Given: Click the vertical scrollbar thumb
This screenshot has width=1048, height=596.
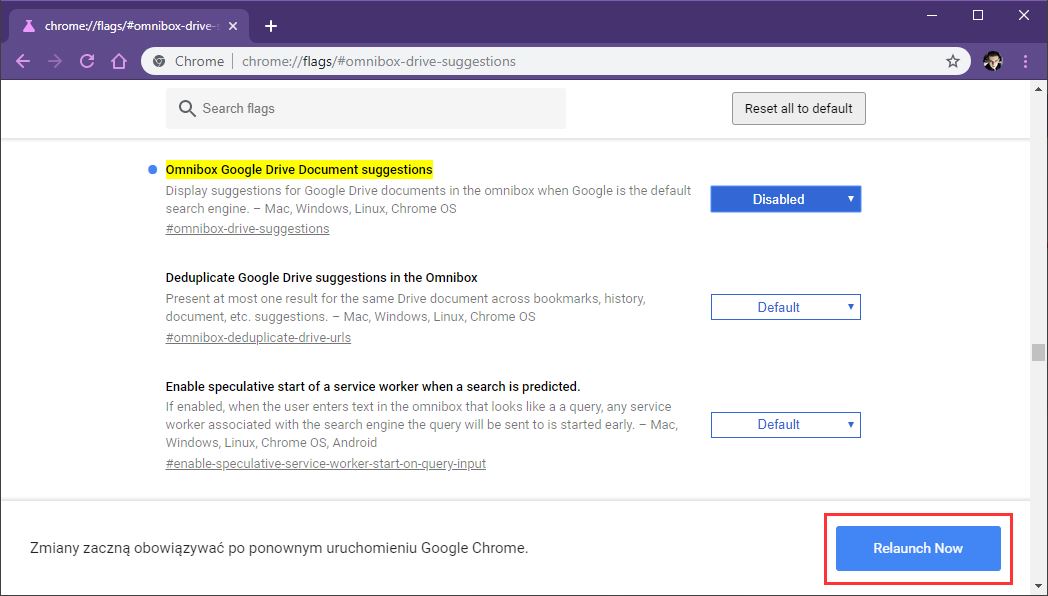Looking at the screenshot, I should [x=1038, y=352].
